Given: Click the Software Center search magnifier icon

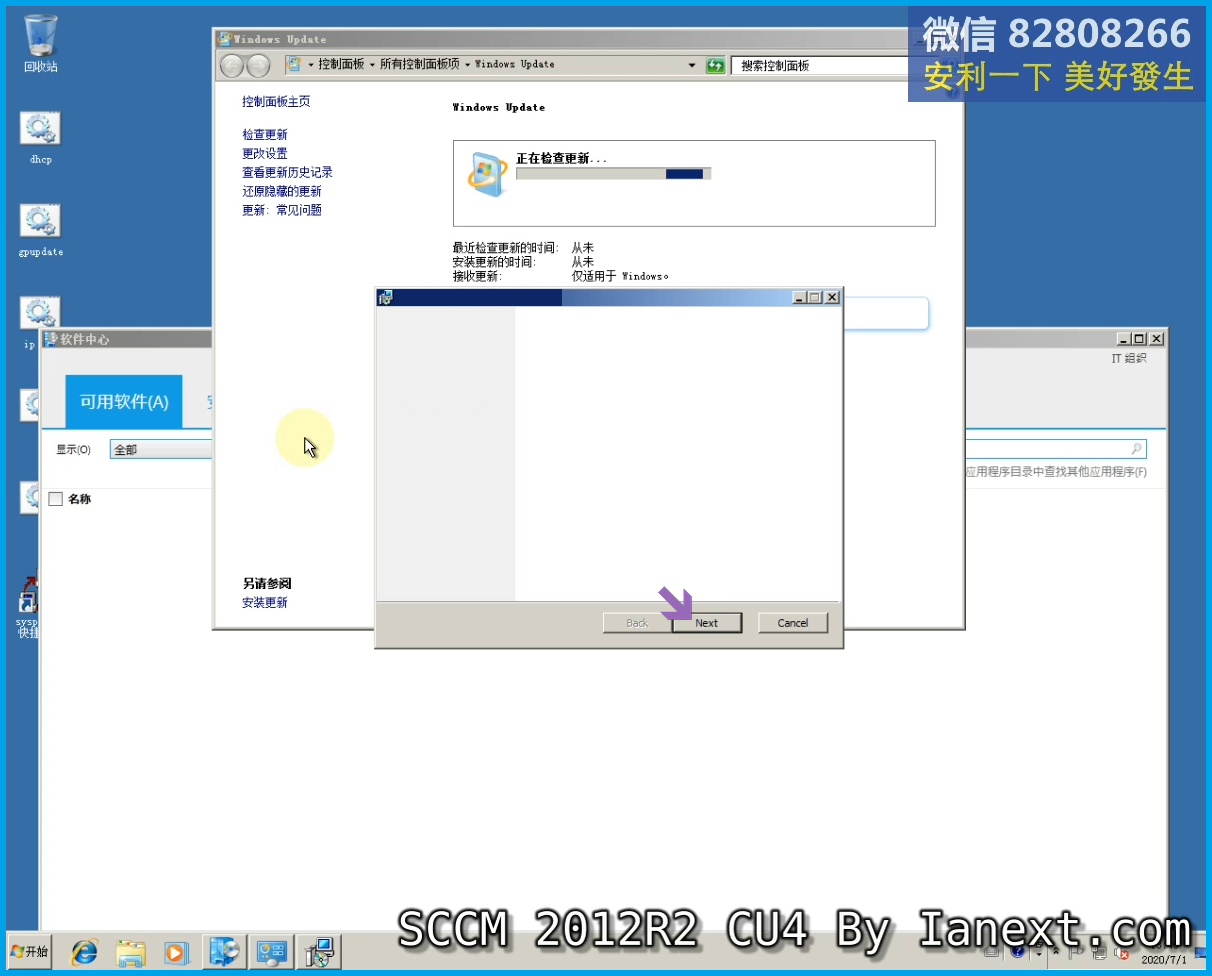Looking at the screenshot, I should [x=1137, y=449].
